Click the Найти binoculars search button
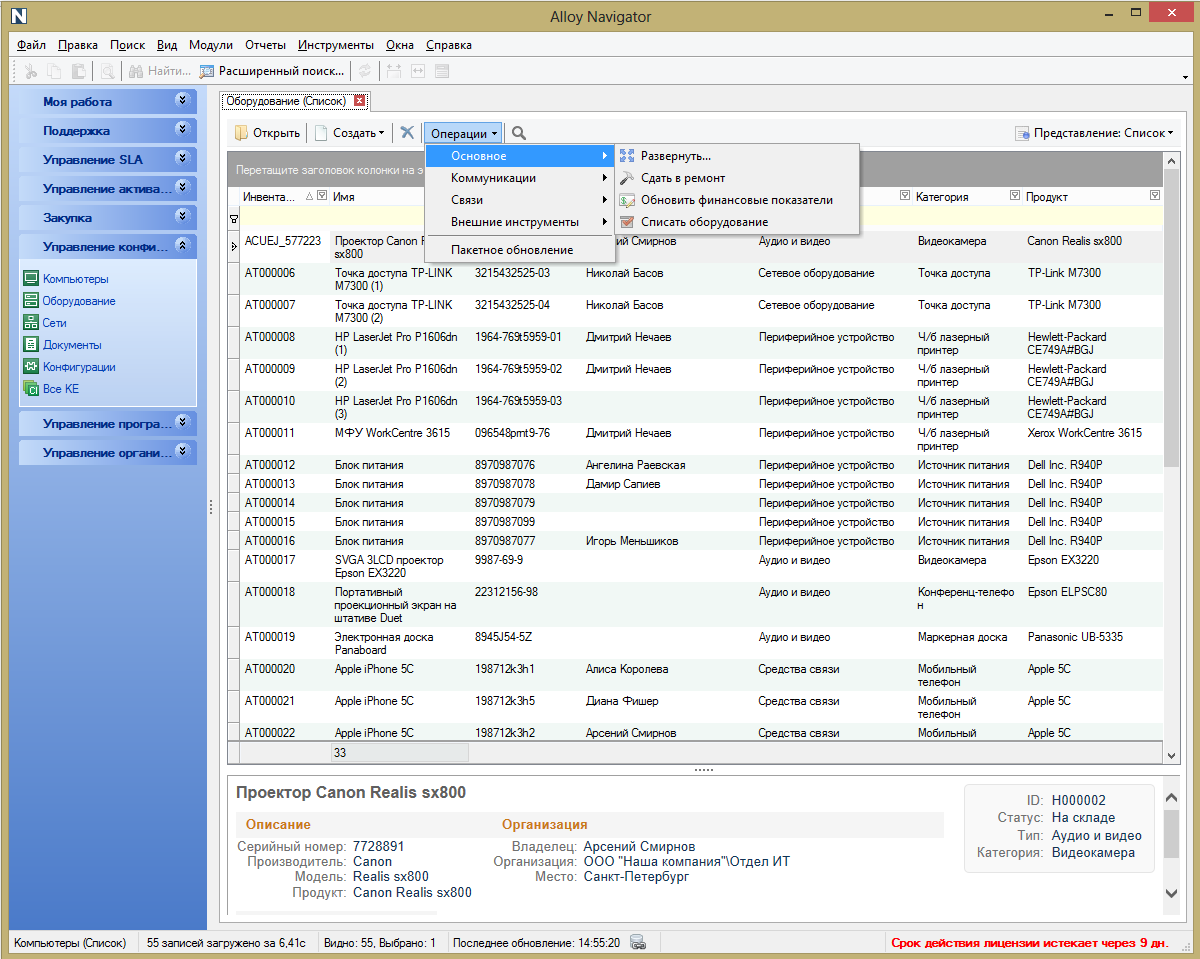 coord(160,71)
